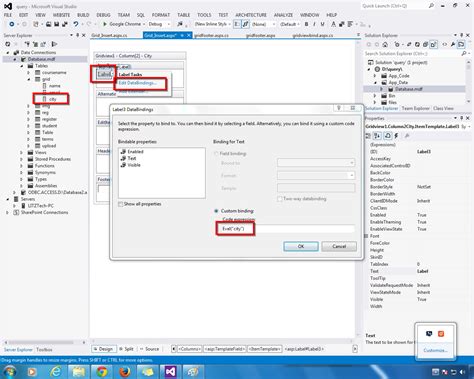Select the student table in Server Explorer
The image size is (474, 379).
tap(49, 126)
